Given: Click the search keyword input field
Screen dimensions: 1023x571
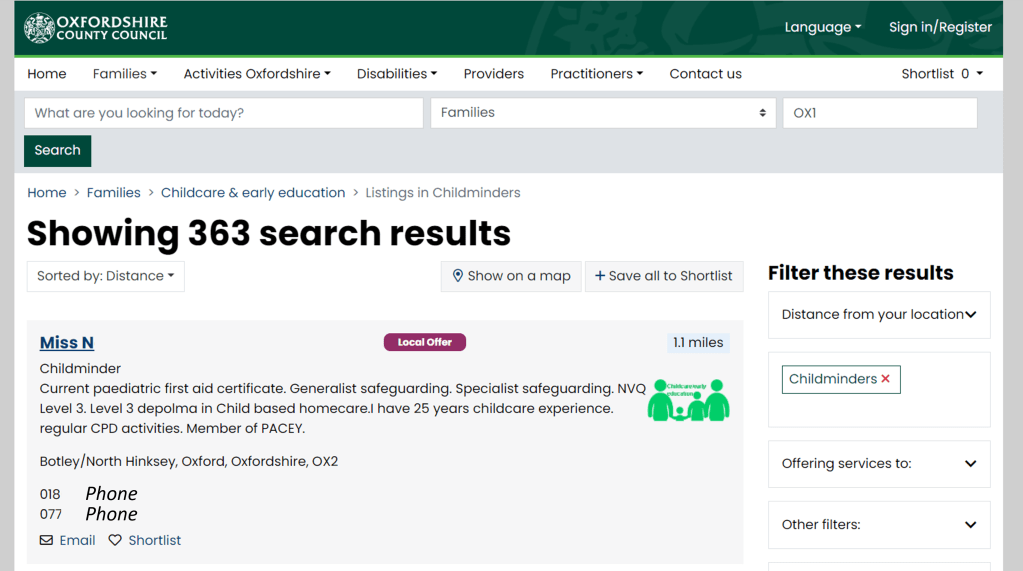Looking at the screenshot, I should (223, 113).
